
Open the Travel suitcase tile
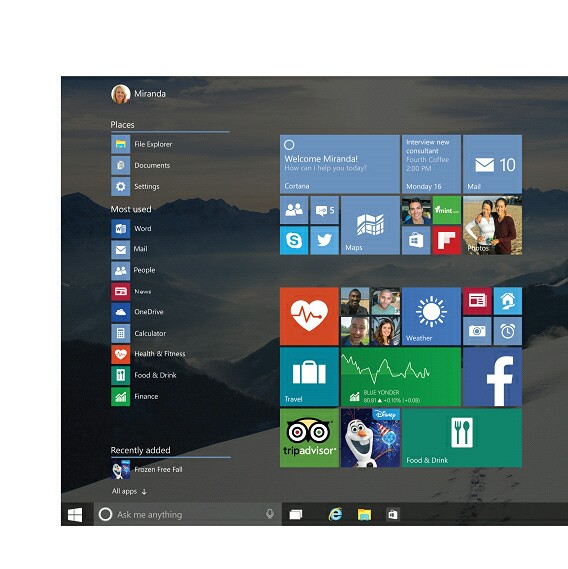coord(309,377)
